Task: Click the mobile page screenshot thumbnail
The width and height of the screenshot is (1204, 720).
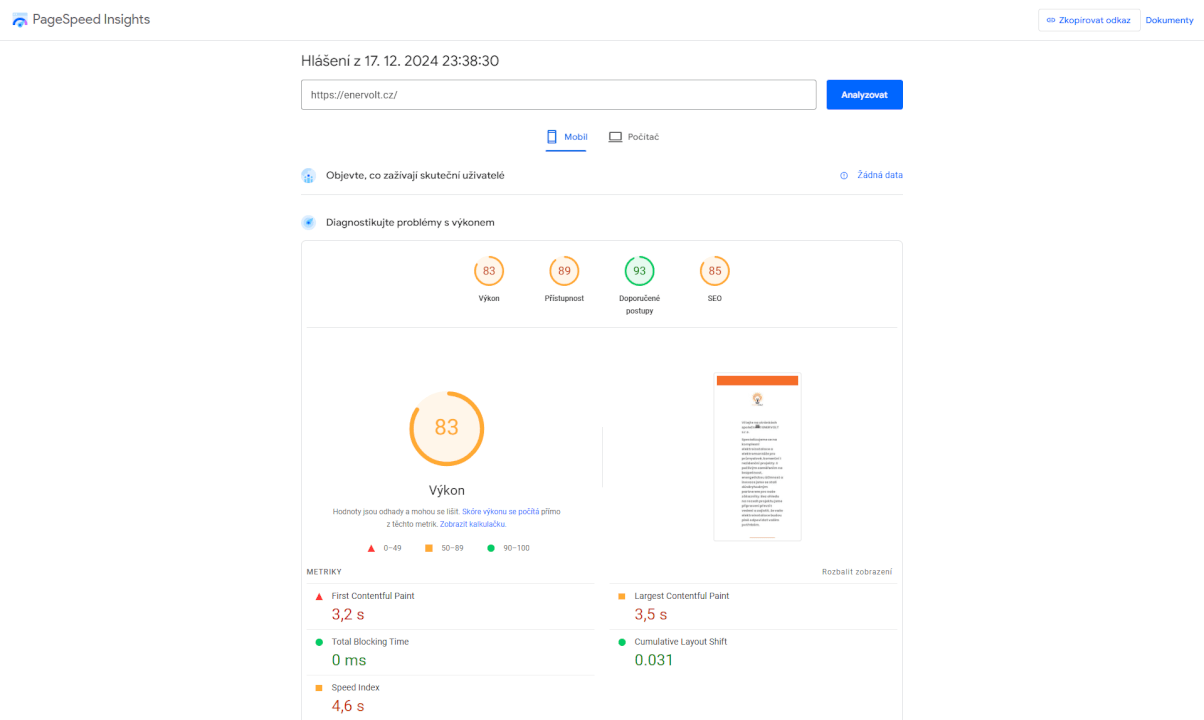Action: tap(757, 457)
